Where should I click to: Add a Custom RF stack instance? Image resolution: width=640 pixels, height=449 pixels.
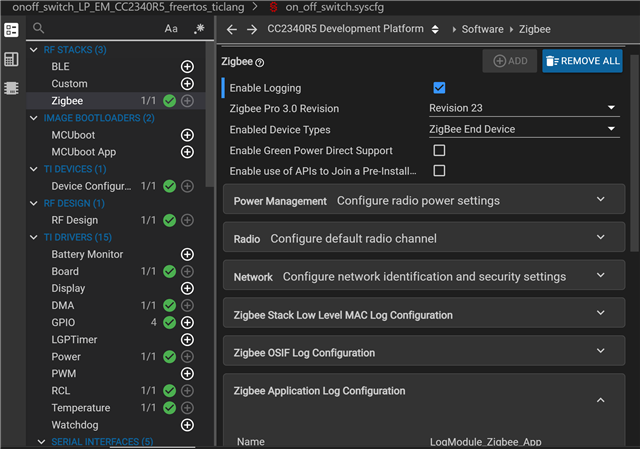(187, 84)
